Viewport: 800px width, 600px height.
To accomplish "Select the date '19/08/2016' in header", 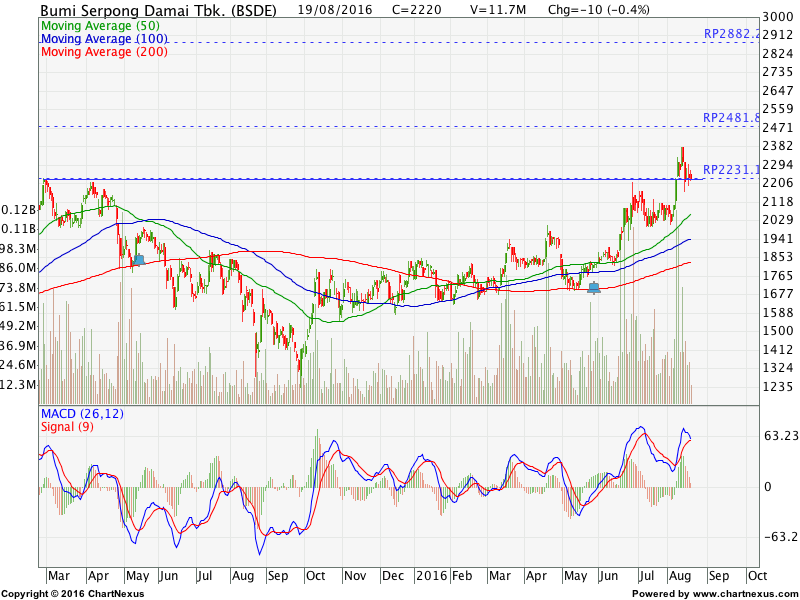I will coord(335,10).
